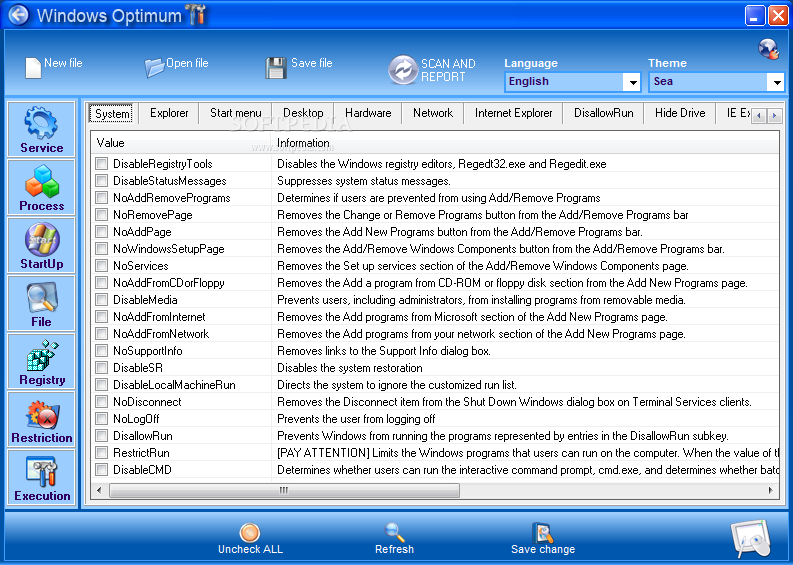Screen dimensions: 793x565
Task: Select the System tab
Action: click(112, 113)
